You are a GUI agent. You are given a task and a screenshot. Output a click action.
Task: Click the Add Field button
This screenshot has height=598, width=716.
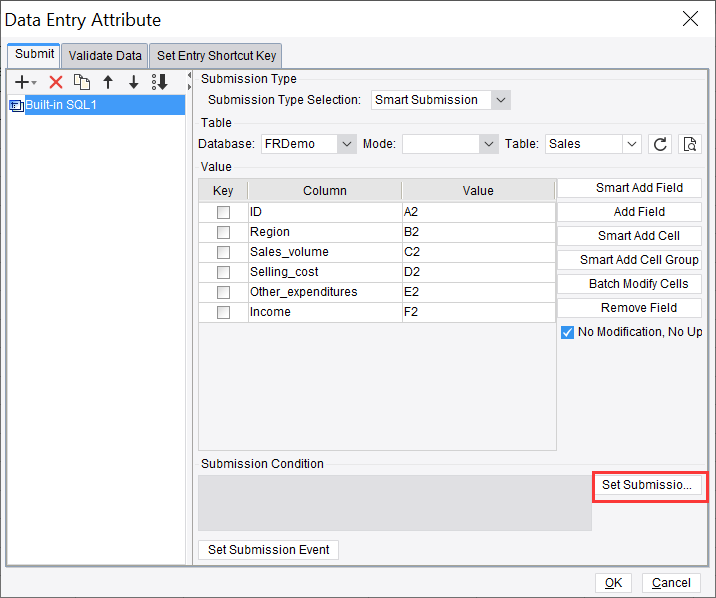pyautogui.click(x=629, y=212)
